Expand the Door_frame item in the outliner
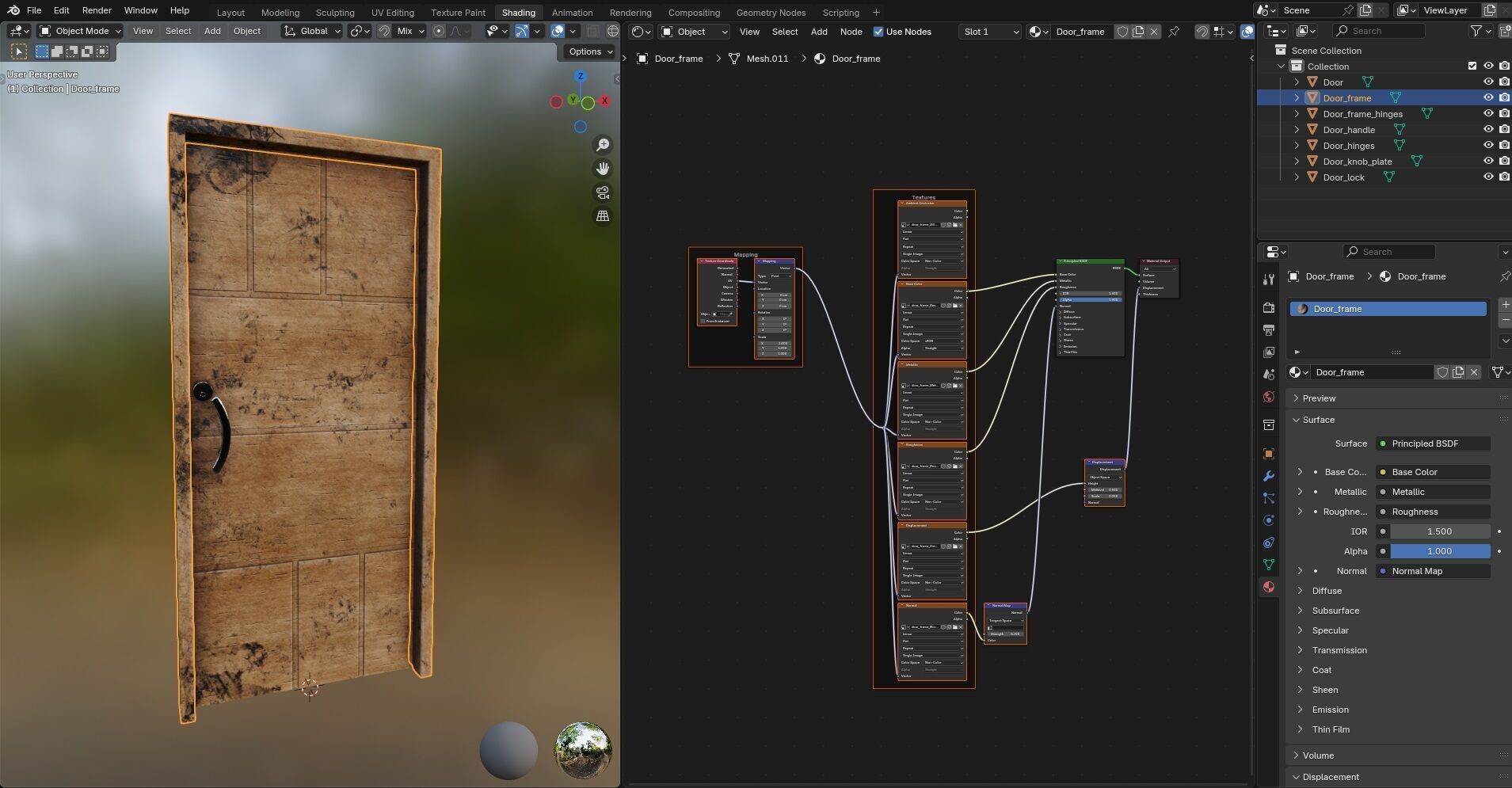 pyautogui.click(x=1297, y=97)
